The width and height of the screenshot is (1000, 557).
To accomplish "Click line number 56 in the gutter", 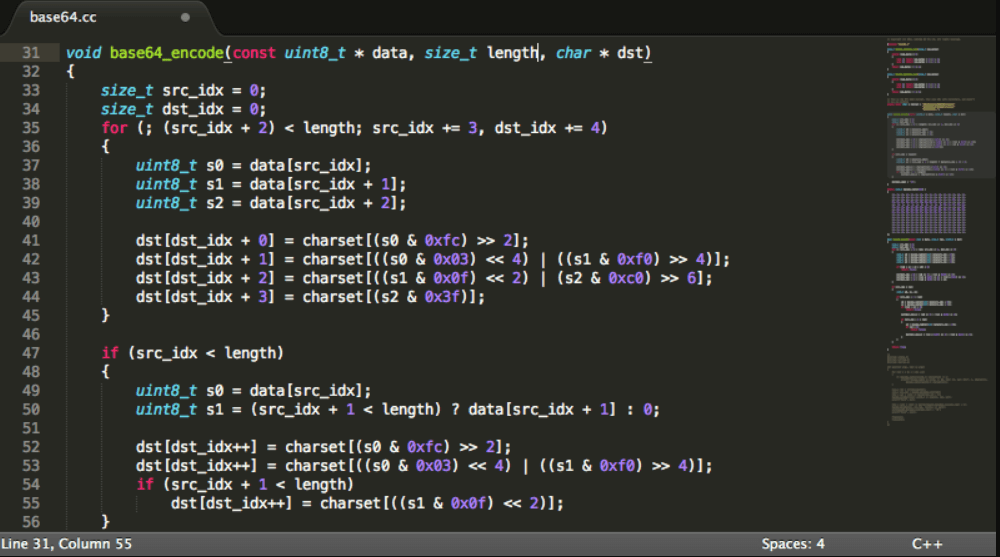I will pos(29,522).
